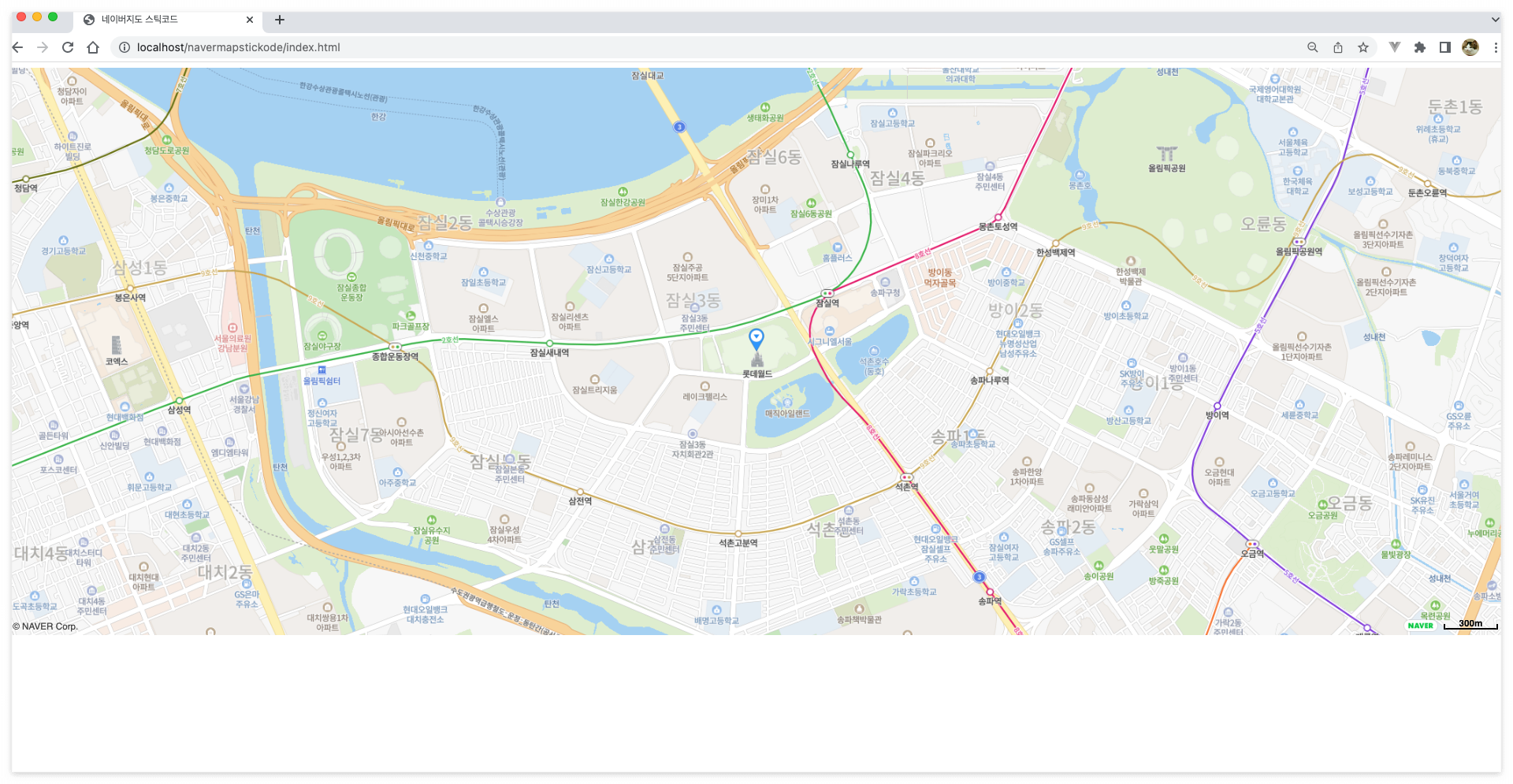The height and width of the screenshot is (784, 1513).
Task: Click 오금역 station marker
Action: [x=1251, y=544]
